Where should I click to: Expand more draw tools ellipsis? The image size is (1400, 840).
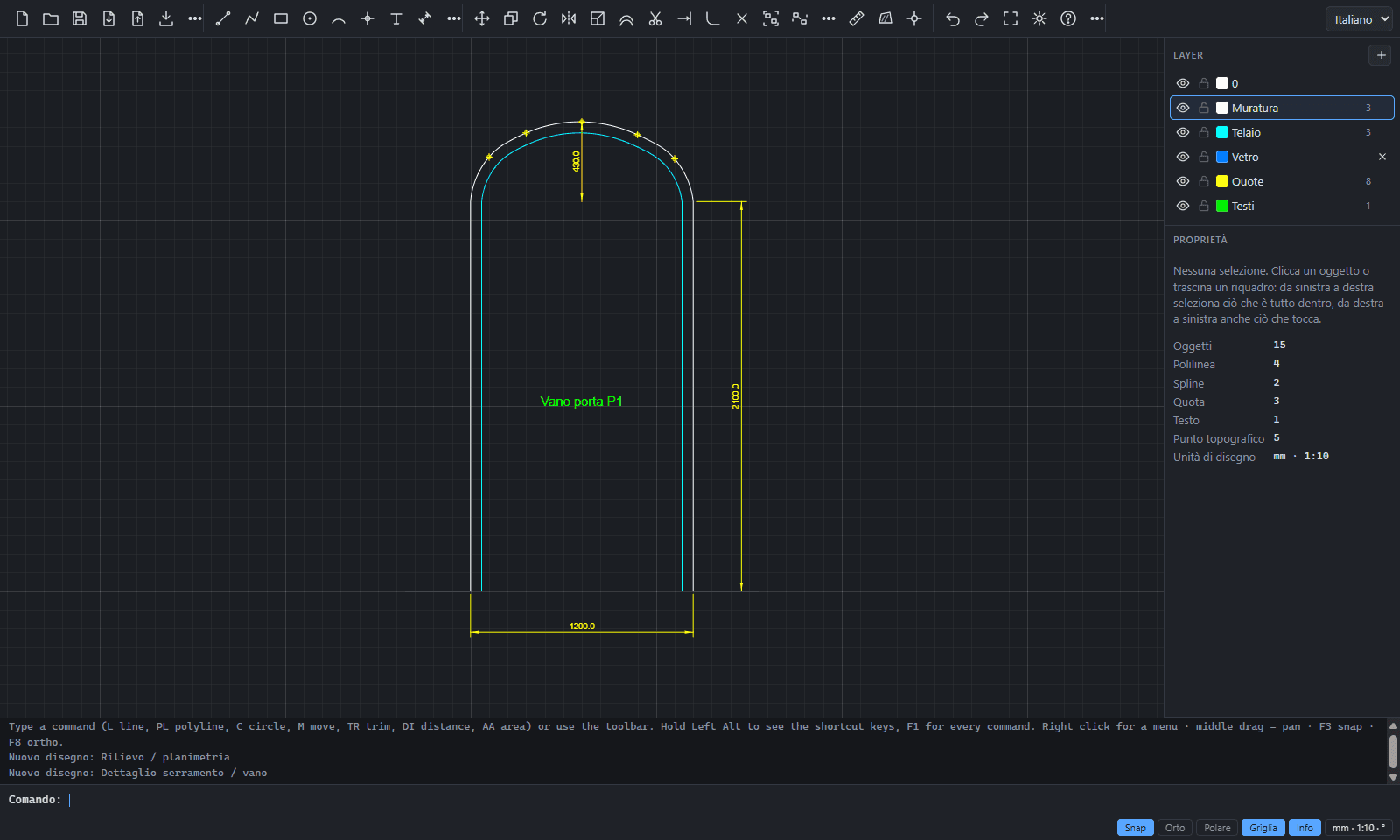click(453, 18)
